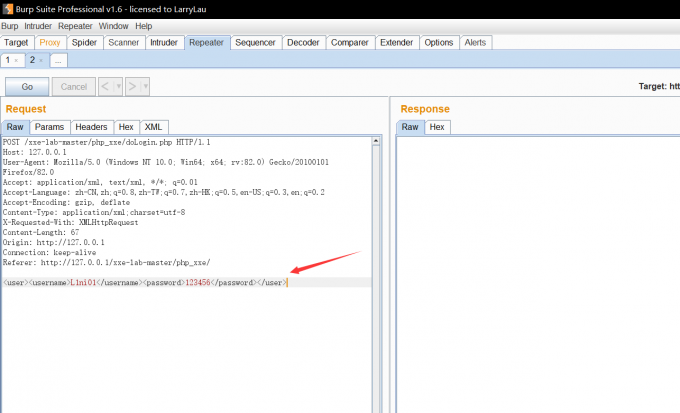
Task: Switch to the Decoder tab
Action: [x=303, y=43]
